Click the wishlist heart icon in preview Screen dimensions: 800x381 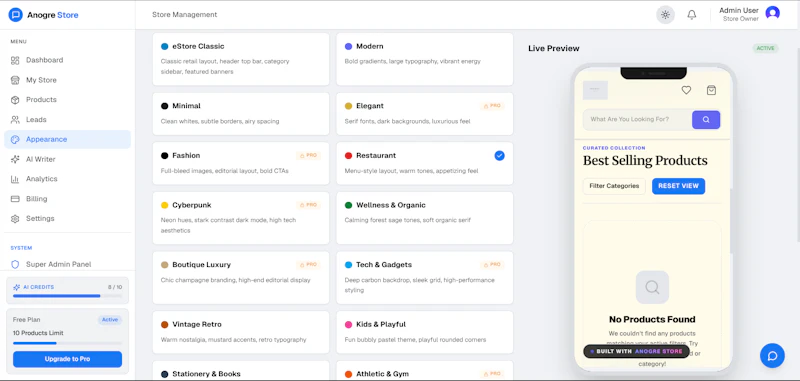pyautogui.click(x=686, y=90)
